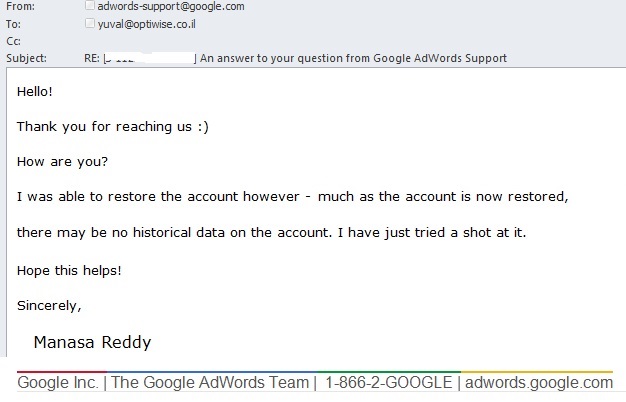
Task: Click the Manasa Reddy signature name
Action: pyautogui.click(x=92, y=342)
